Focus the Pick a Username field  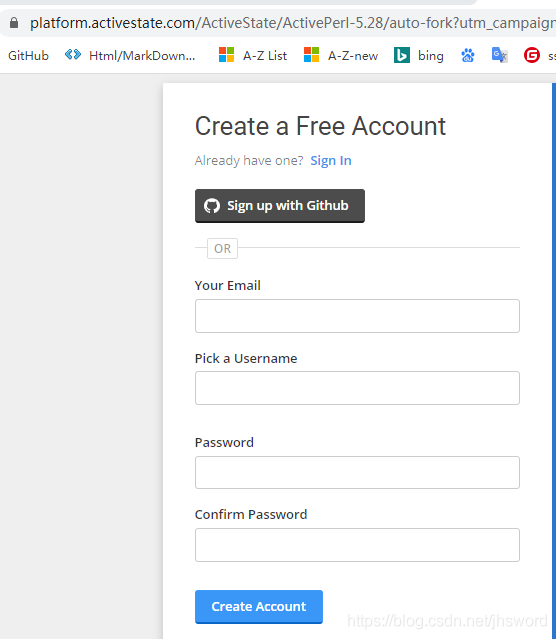[357, 388]
